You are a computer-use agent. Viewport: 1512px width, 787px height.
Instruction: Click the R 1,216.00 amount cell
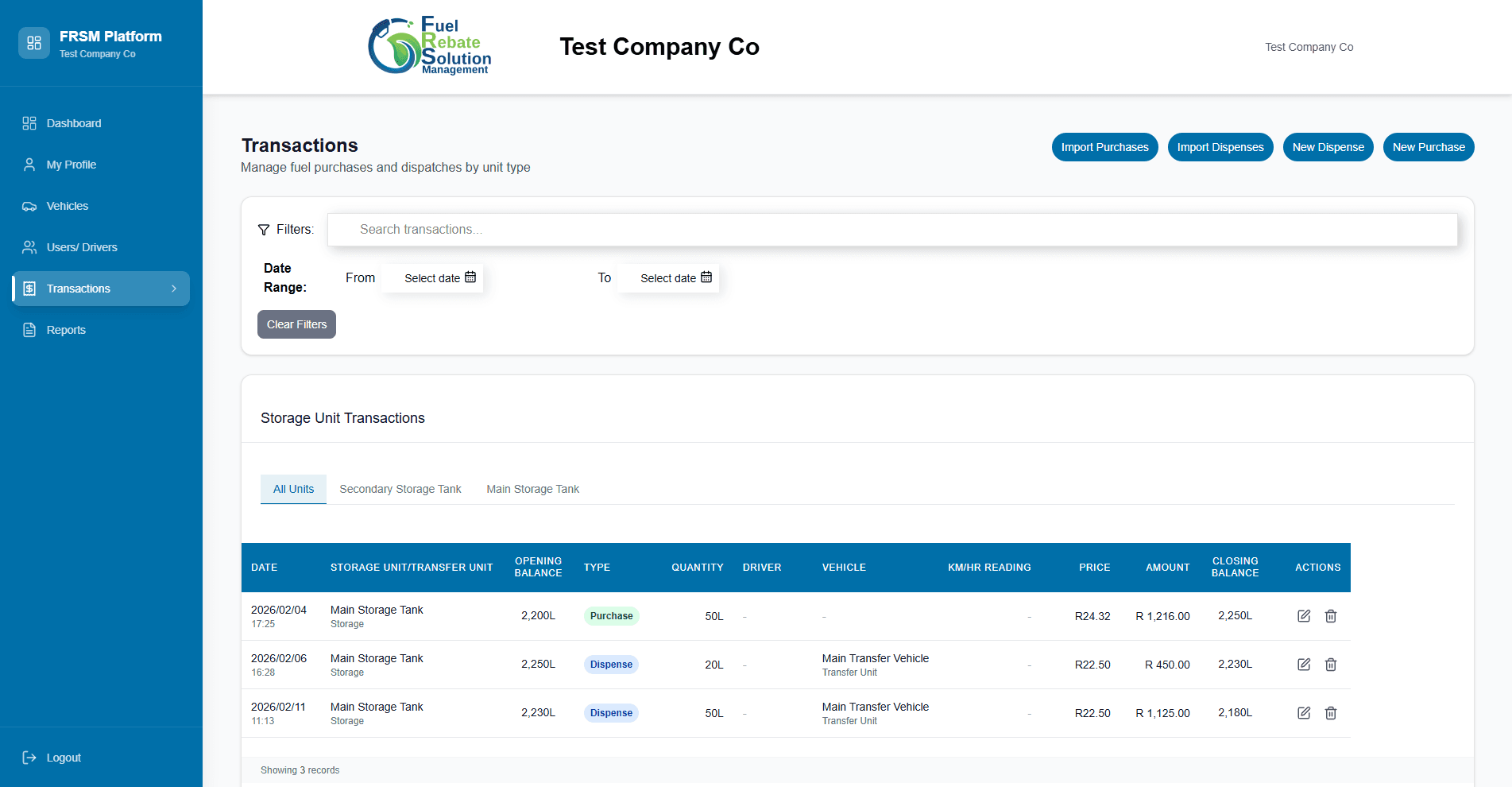[x=1162, y=616]
